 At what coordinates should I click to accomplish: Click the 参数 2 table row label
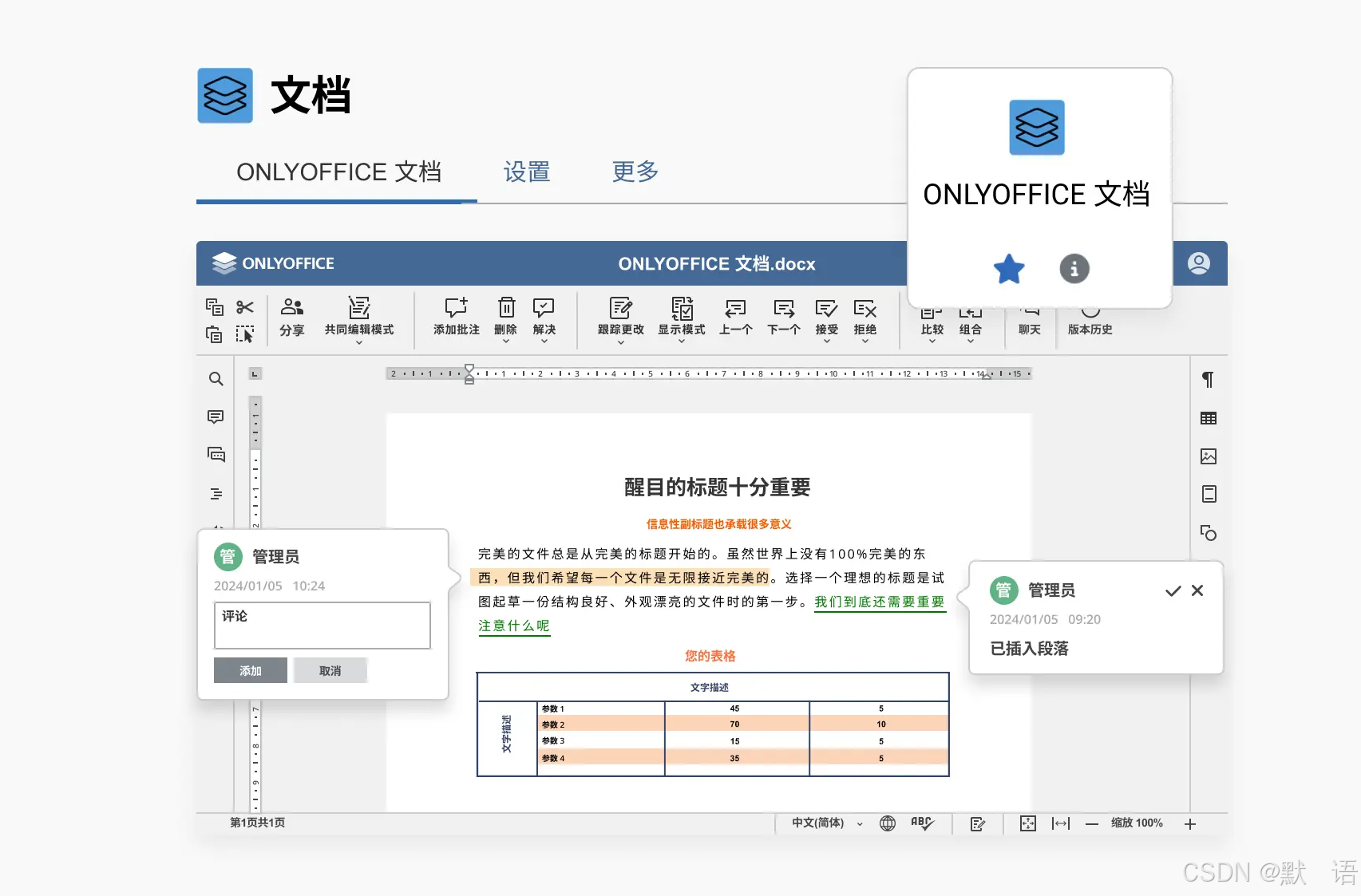pyautogui.click(x=553, y=724)
